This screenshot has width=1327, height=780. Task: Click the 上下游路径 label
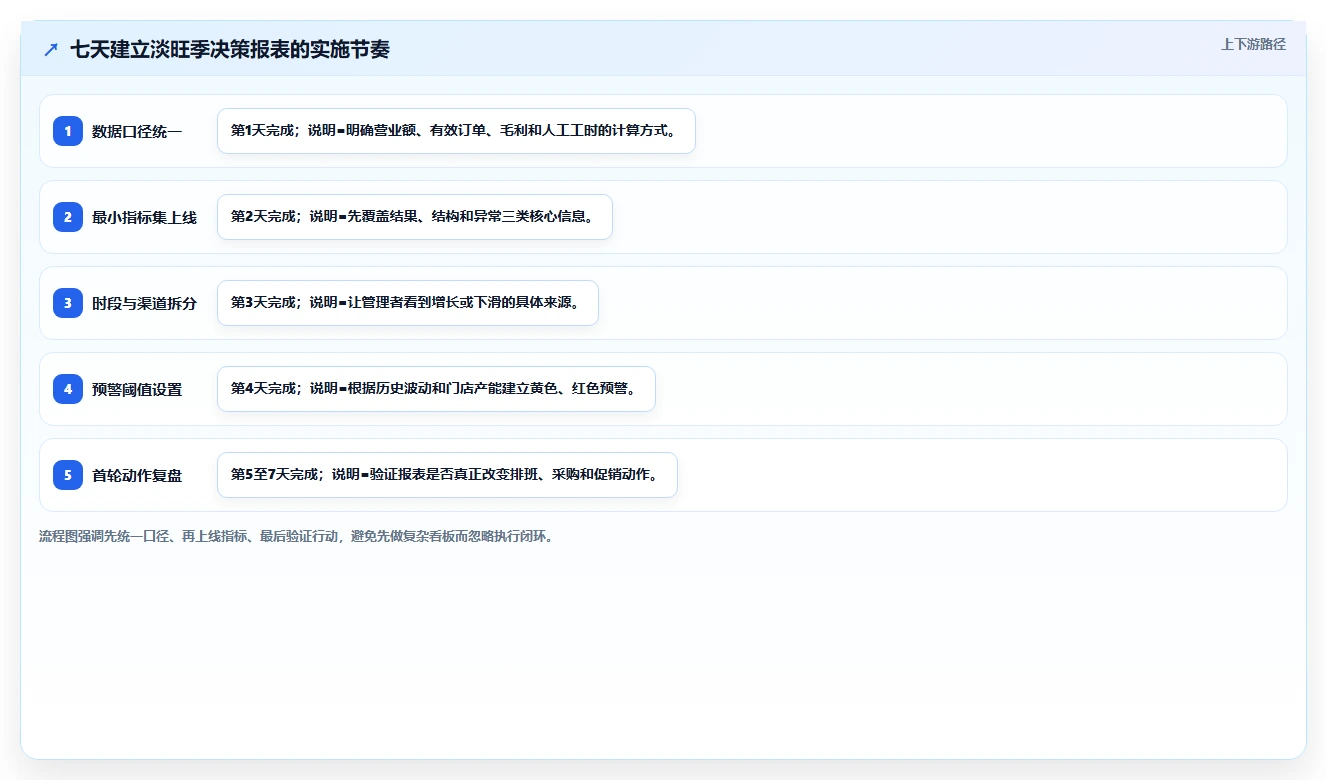1253,44
